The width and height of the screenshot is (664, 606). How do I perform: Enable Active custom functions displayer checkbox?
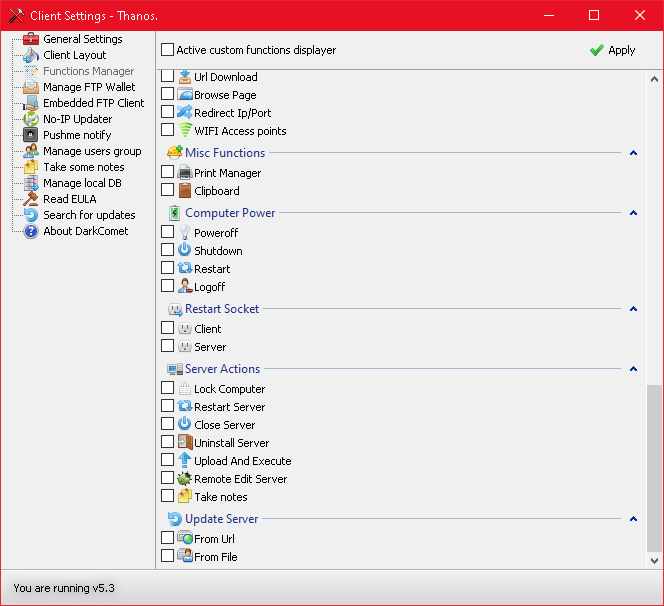tap(167, 50)
